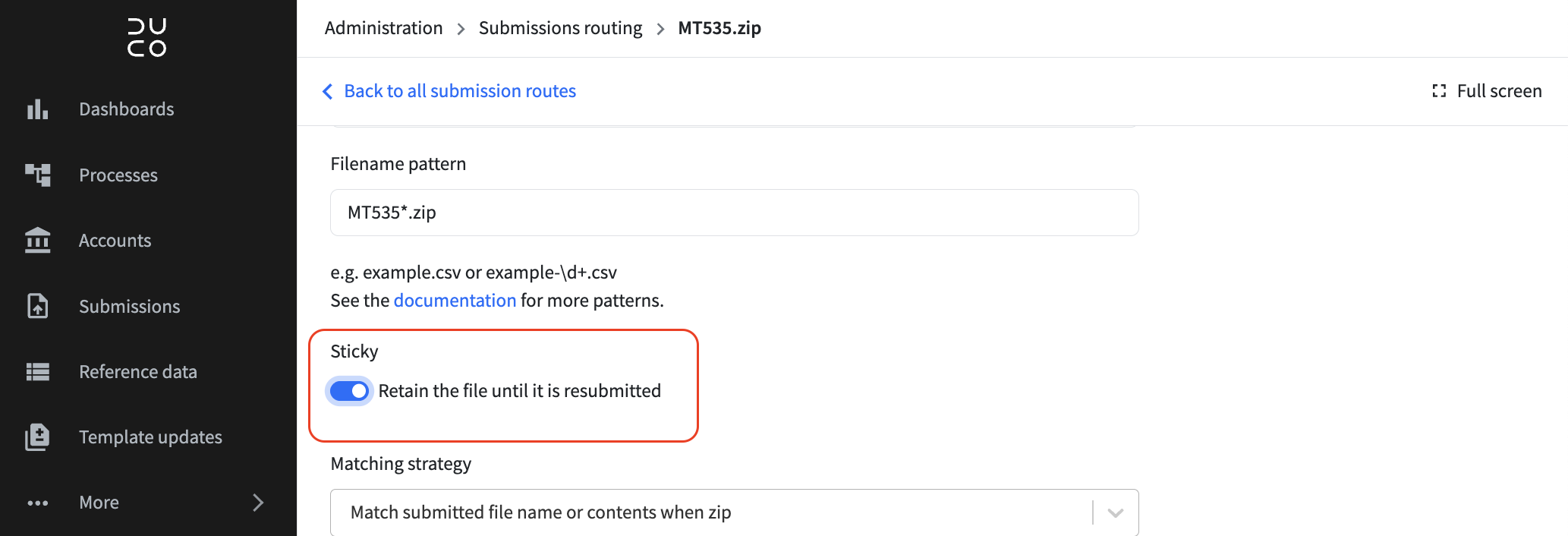
Task: Click the Filename pattern input field
Action: [734, 213]
